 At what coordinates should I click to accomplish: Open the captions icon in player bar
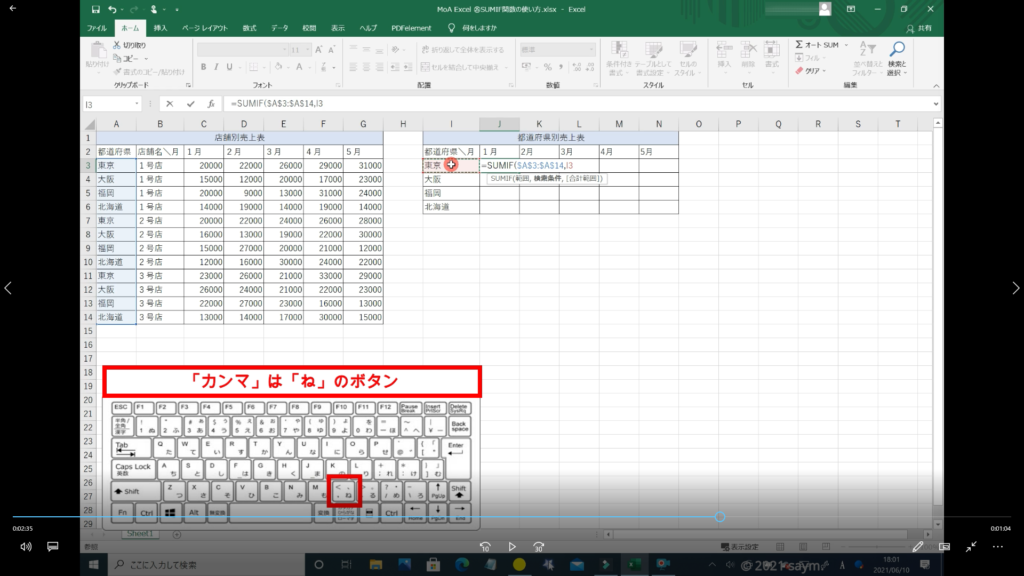point(53,547)
